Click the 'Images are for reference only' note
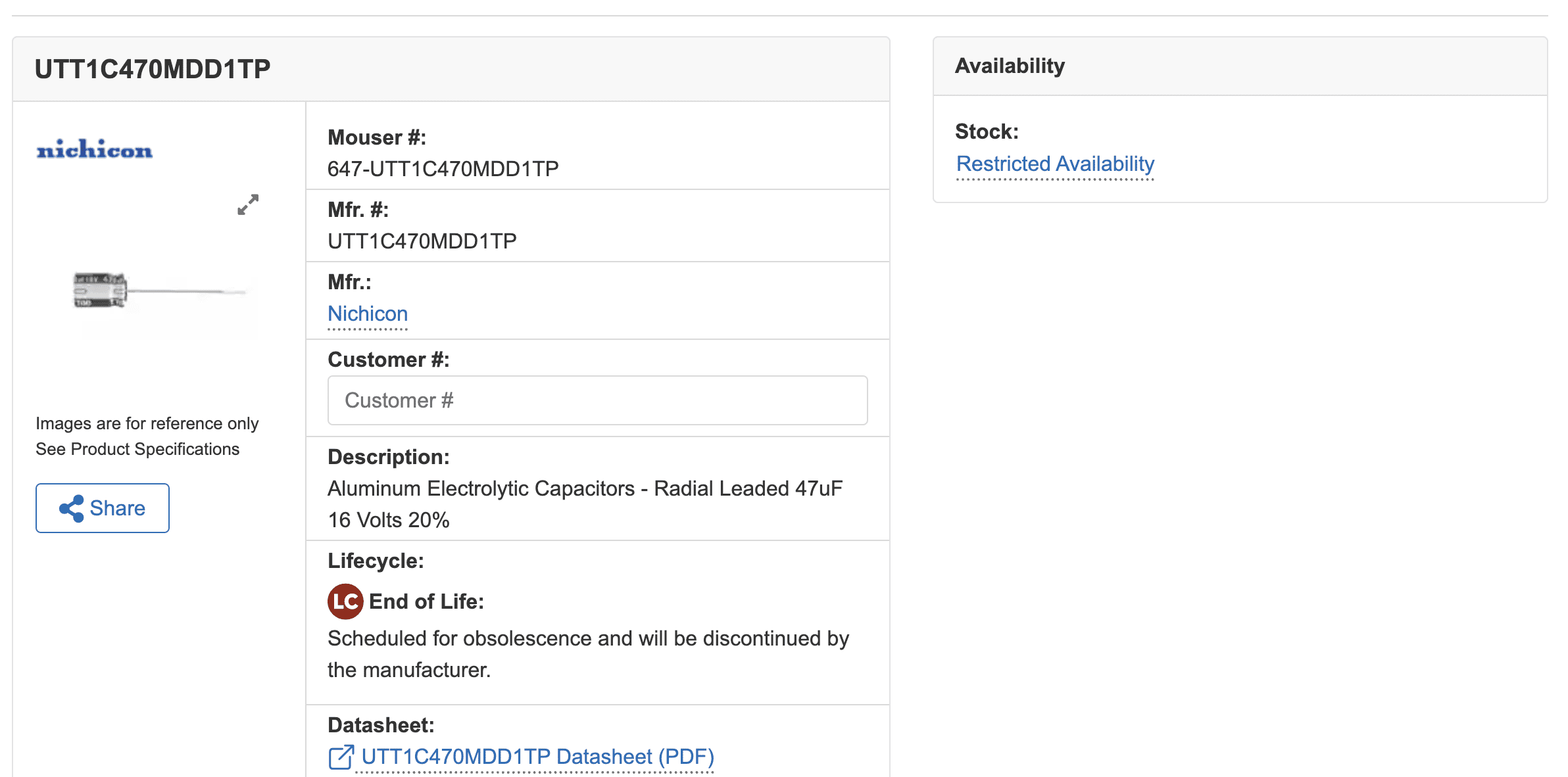The width and height of the screenshot is (1568, 777). (x=147, y=423)
